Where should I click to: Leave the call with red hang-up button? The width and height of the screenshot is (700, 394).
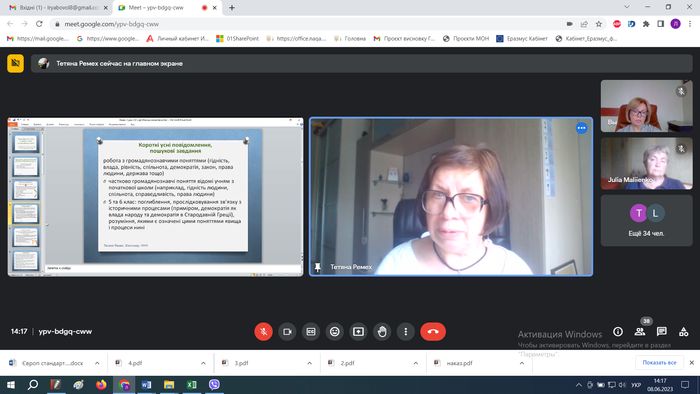(433, 332)
